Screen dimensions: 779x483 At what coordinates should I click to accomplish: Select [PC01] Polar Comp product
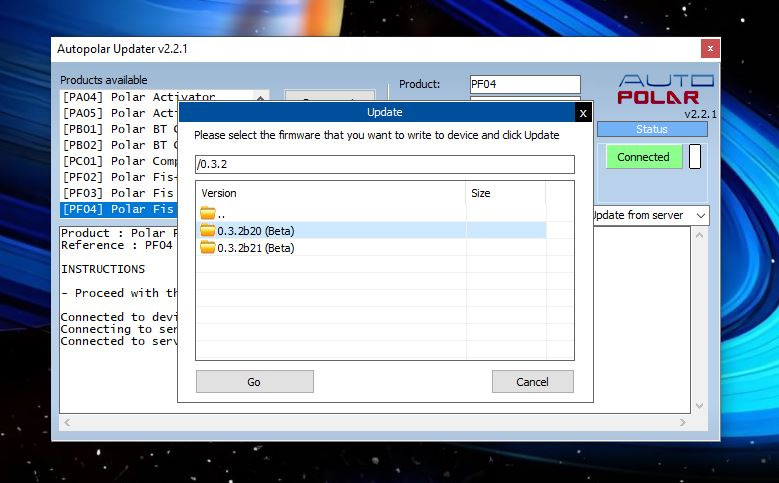pyautogui.click(x=119, y=161)
